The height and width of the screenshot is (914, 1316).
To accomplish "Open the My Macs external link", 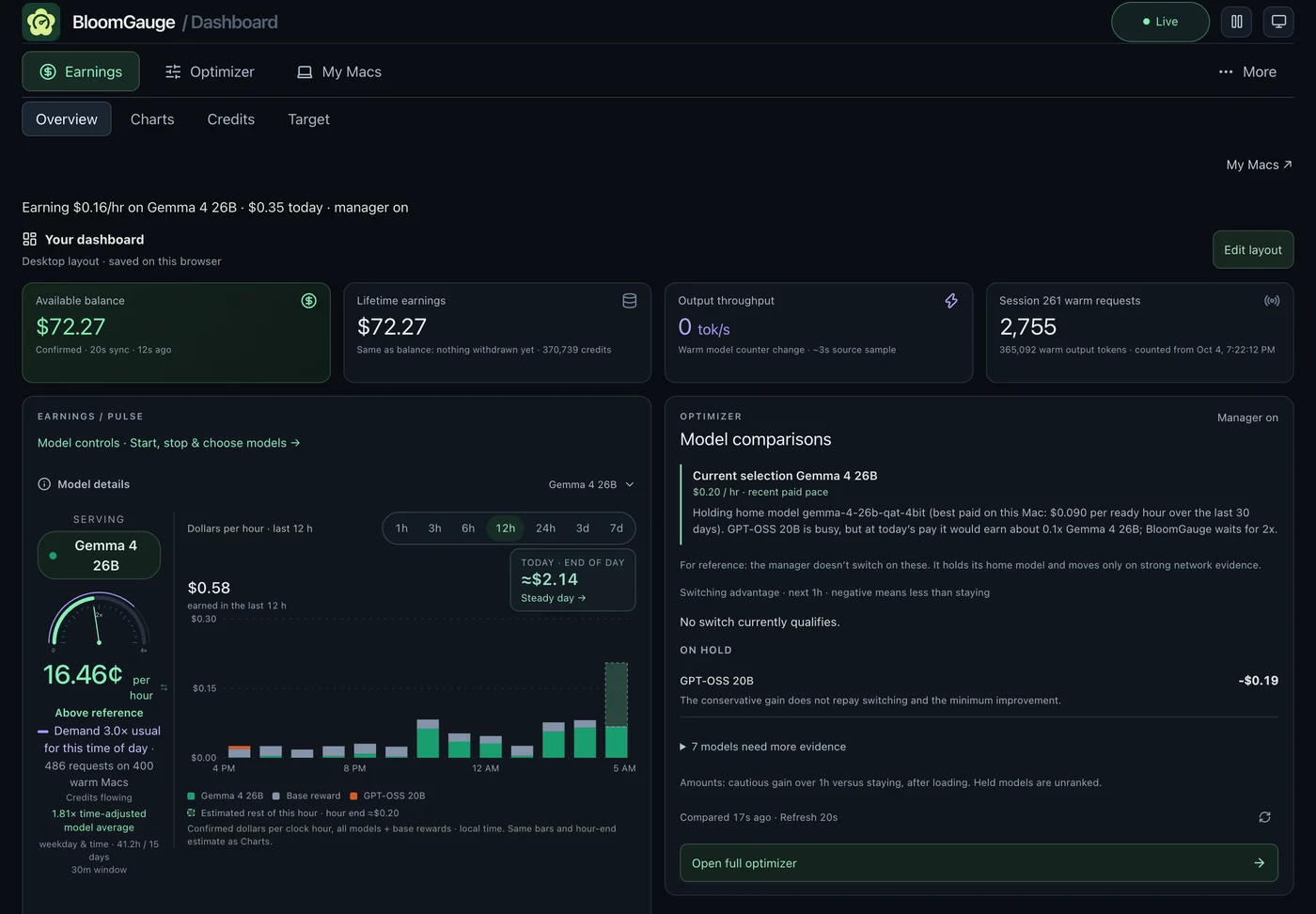I will [1260, 165].
